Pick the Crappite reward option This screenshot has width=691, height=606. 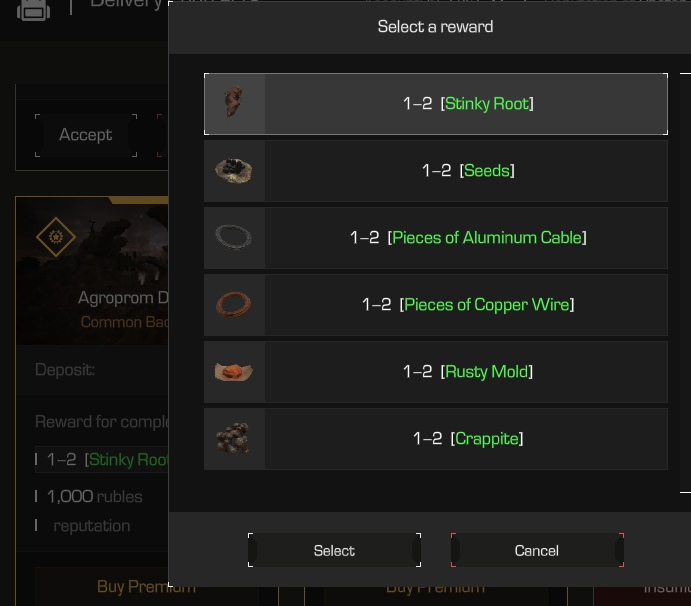(x=436, y=439)
